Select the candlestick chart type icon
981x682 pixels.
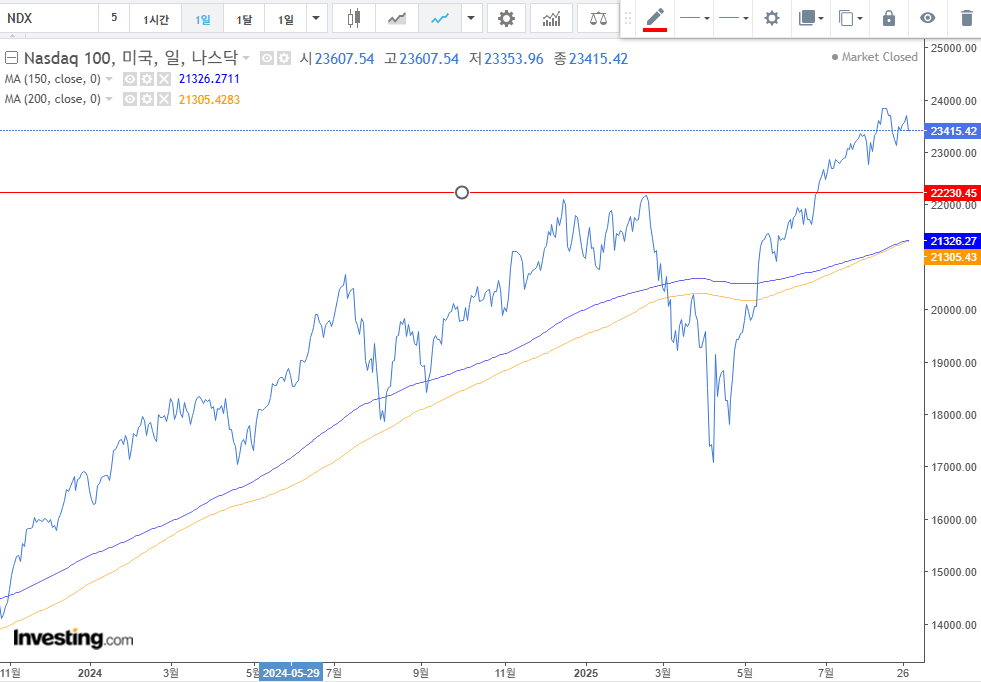[x=353, y=18]
